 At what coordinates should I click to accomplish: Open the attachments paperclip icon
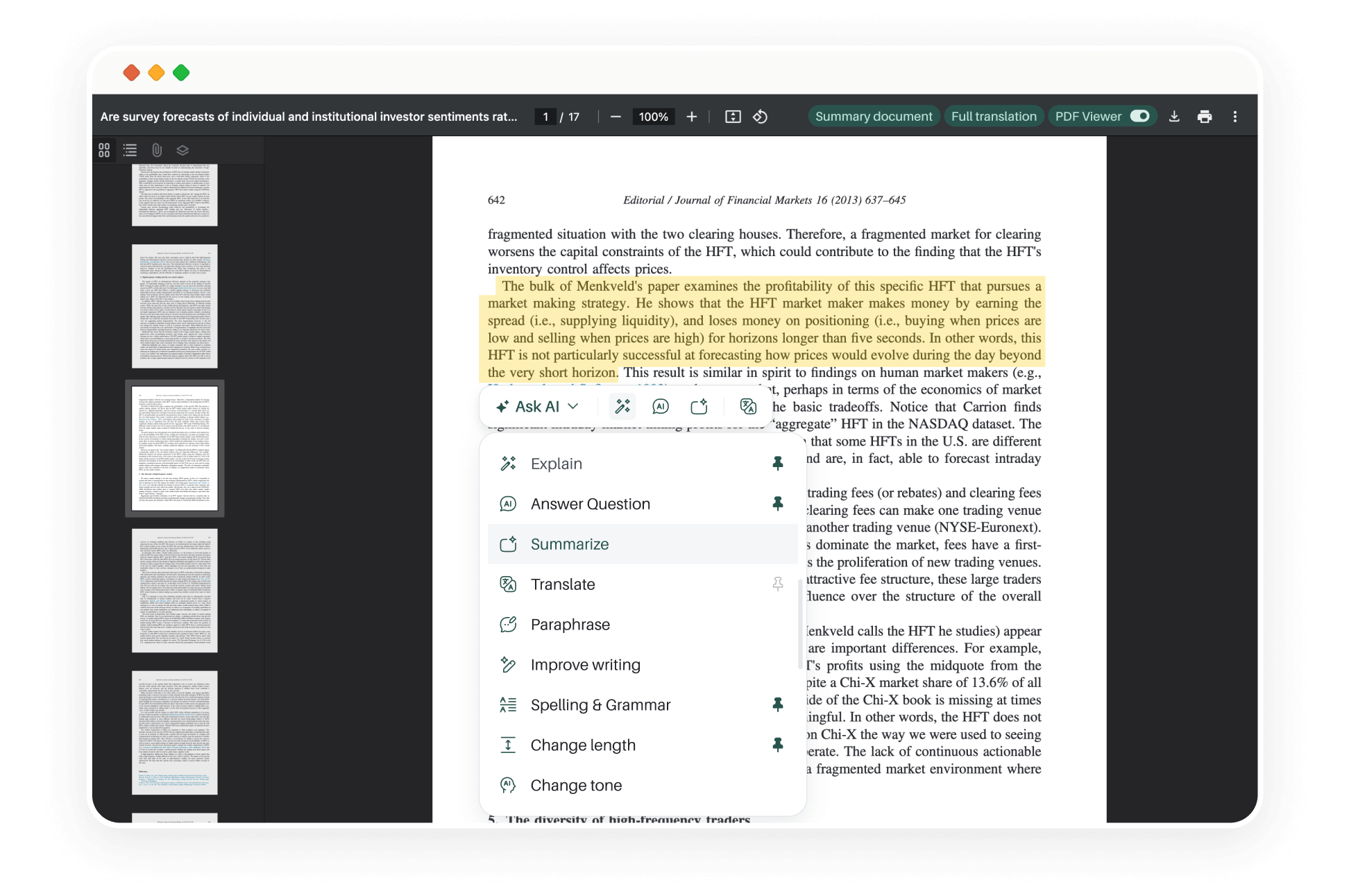pyautogui.click(x=157, y=150)
